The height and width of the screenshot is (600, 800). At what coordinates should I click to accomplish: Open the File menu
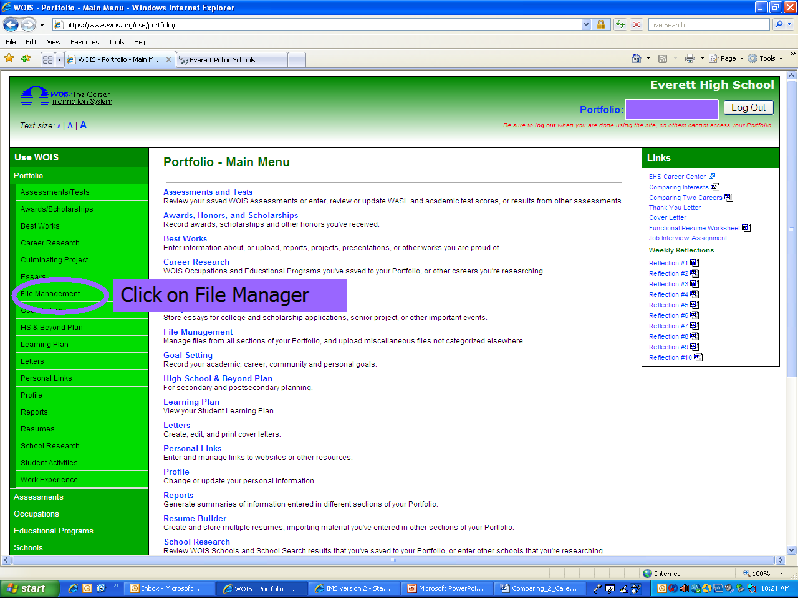coord(10,42)
